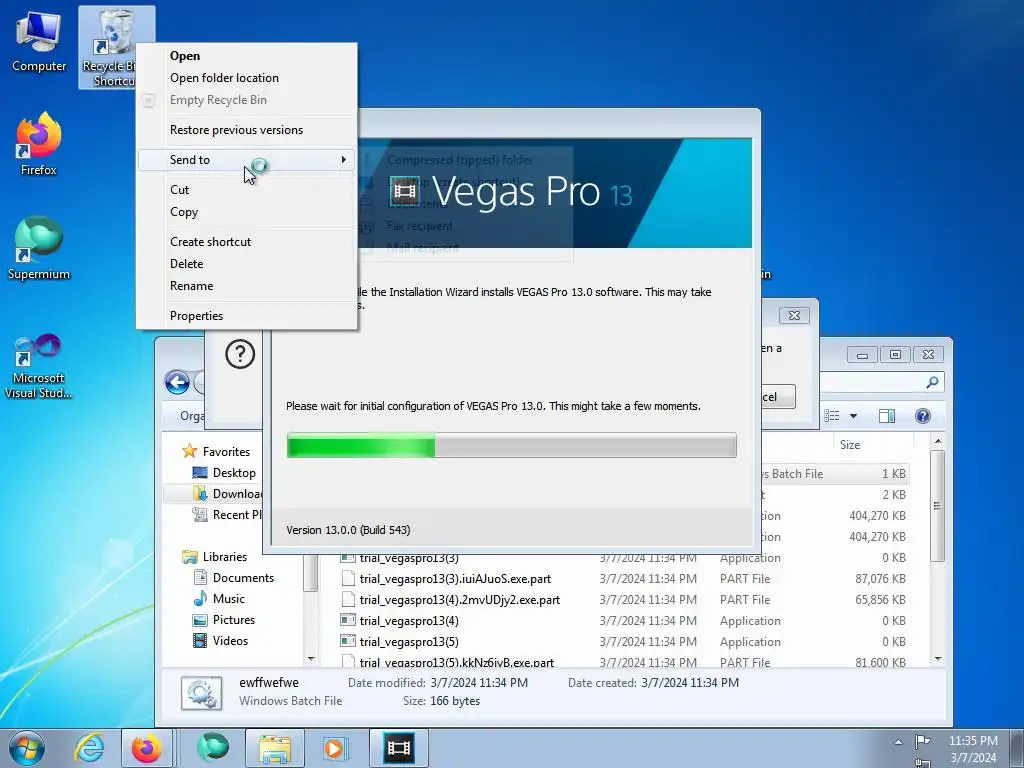1024x768 pixels.
Task: Change view with the Explorer view icon
Action: click(x=831, y=416)
